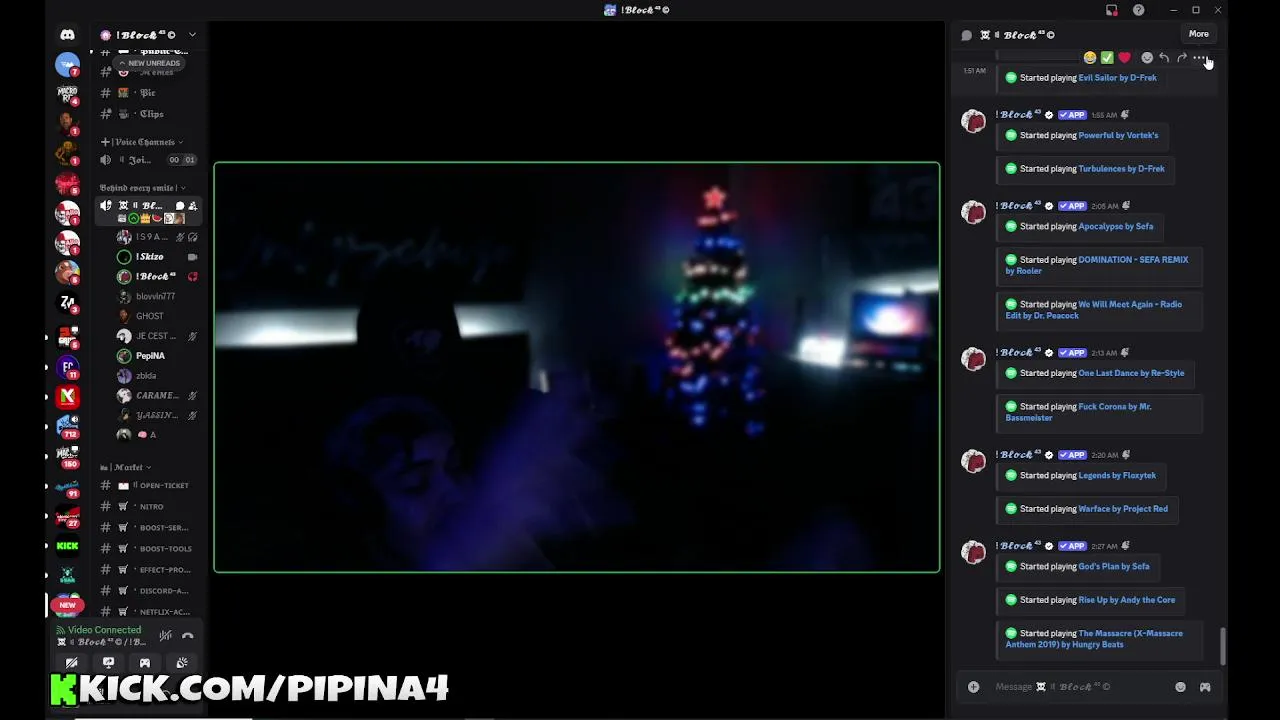
Task: React with the red heart emoji
Action: coord(1124,58)
